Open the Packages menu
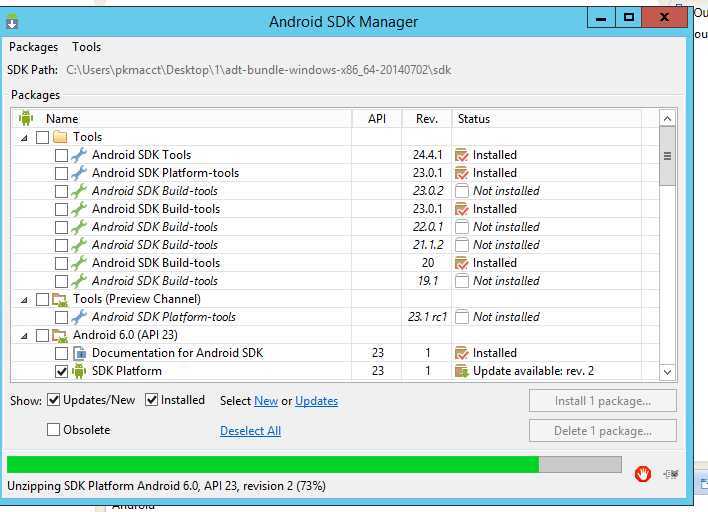The height and width of the screenshot is (512, 708). click(x=33, y=47)
